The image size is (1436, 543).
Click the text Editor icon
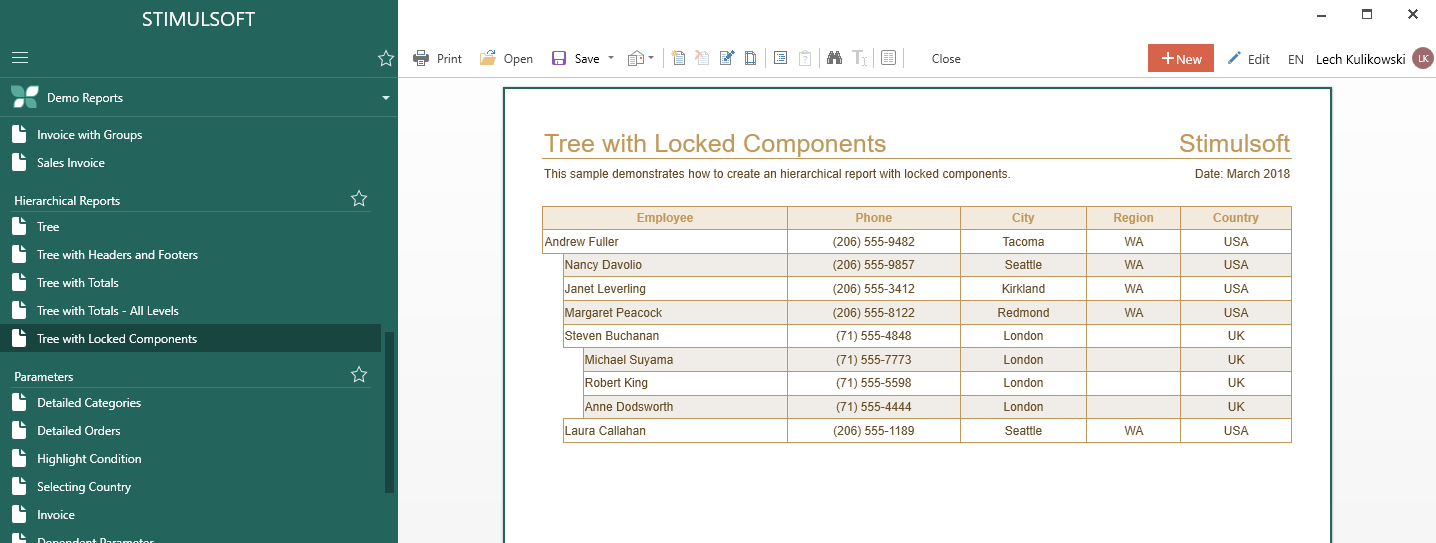859,58
